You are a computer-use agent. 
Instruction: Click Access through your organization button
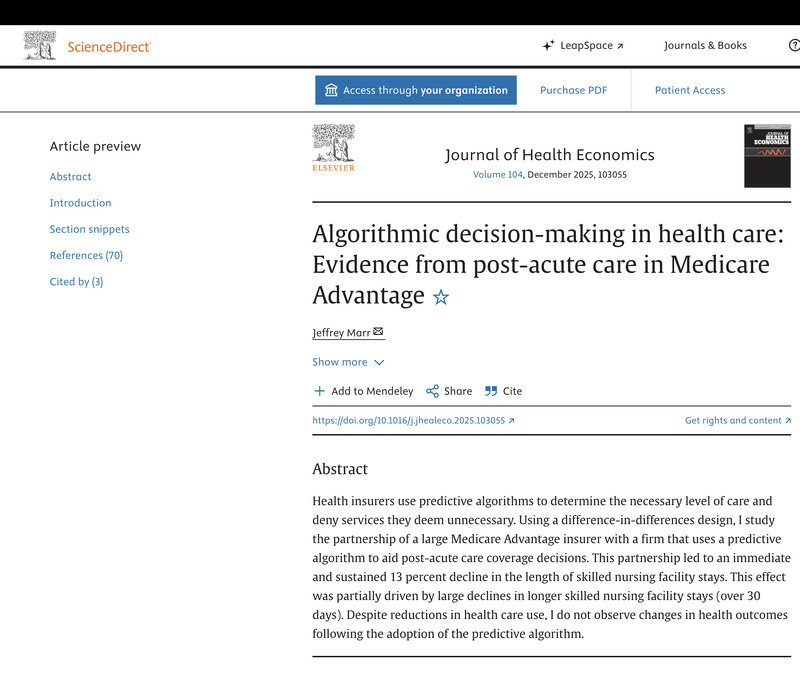pos(416,90)
